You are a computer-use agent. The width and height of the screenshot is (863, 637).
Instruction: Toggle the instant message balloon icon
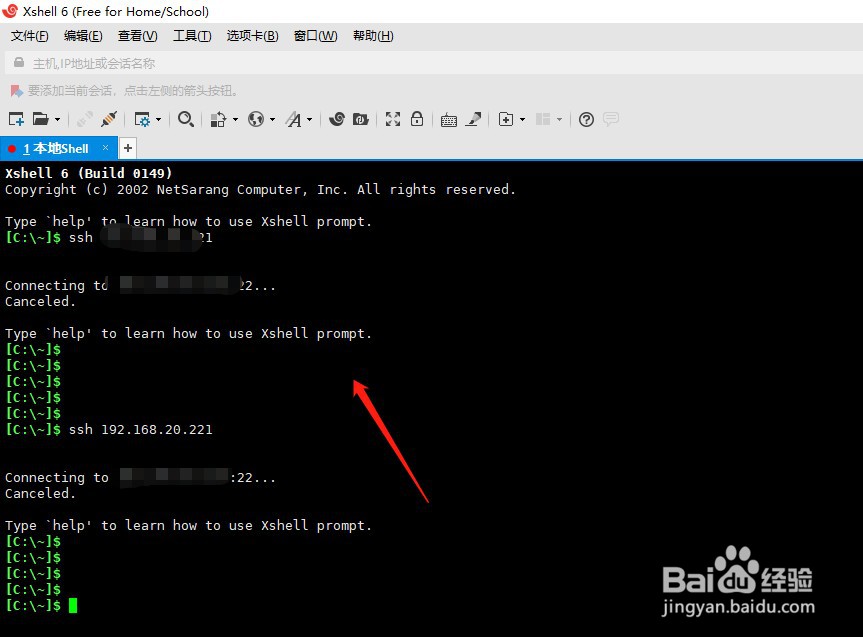612,119
